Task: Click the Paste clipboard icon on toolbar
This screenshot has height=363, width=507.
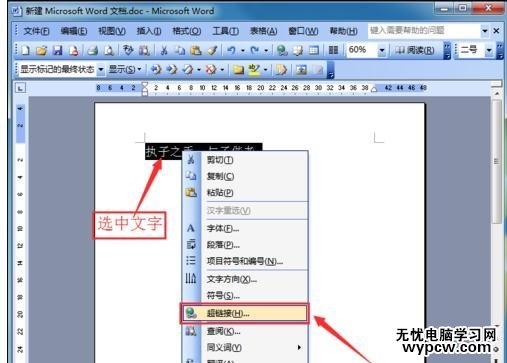Action: pos(196,50)
